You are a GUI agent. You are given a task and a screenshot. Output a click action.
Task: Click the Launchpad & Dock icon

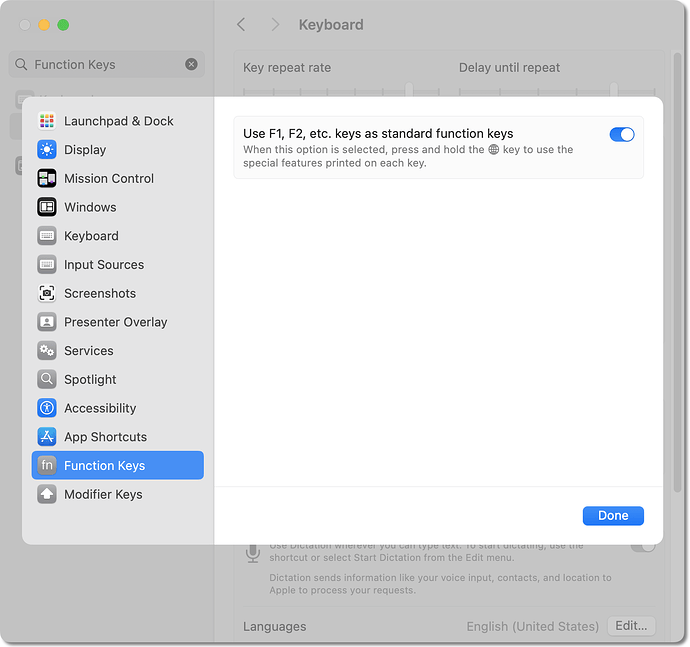pyautogui.click(x=47, y=121)
